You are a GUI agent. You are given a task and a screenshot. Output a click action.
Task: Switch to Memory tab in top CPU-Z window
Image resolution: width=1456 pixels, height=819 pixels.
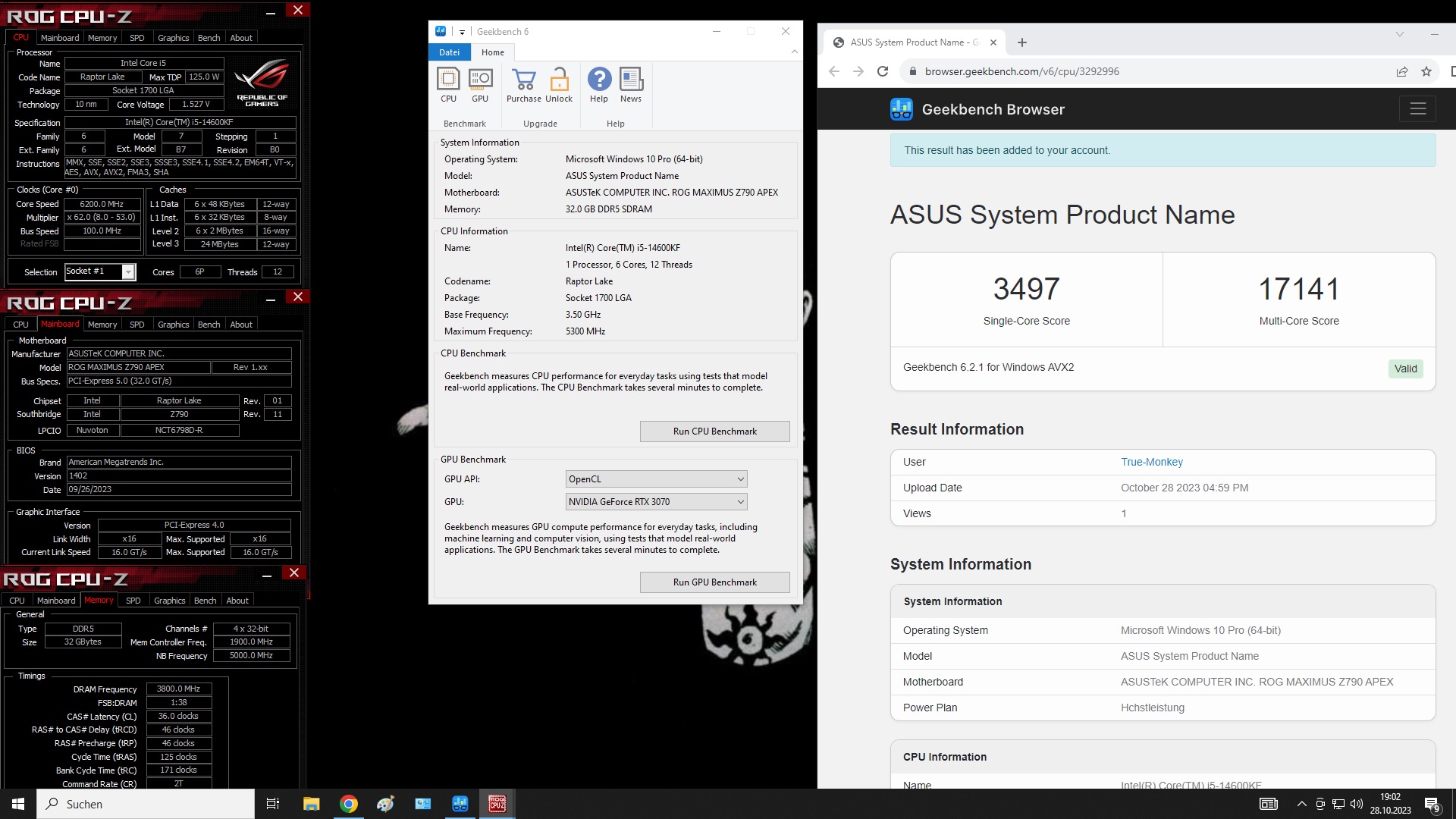[102, 38]
